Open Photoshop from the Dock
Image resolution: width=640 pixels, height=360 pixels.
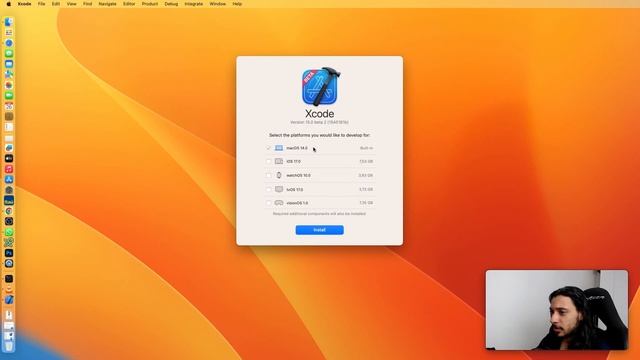[x=9, y=253]
